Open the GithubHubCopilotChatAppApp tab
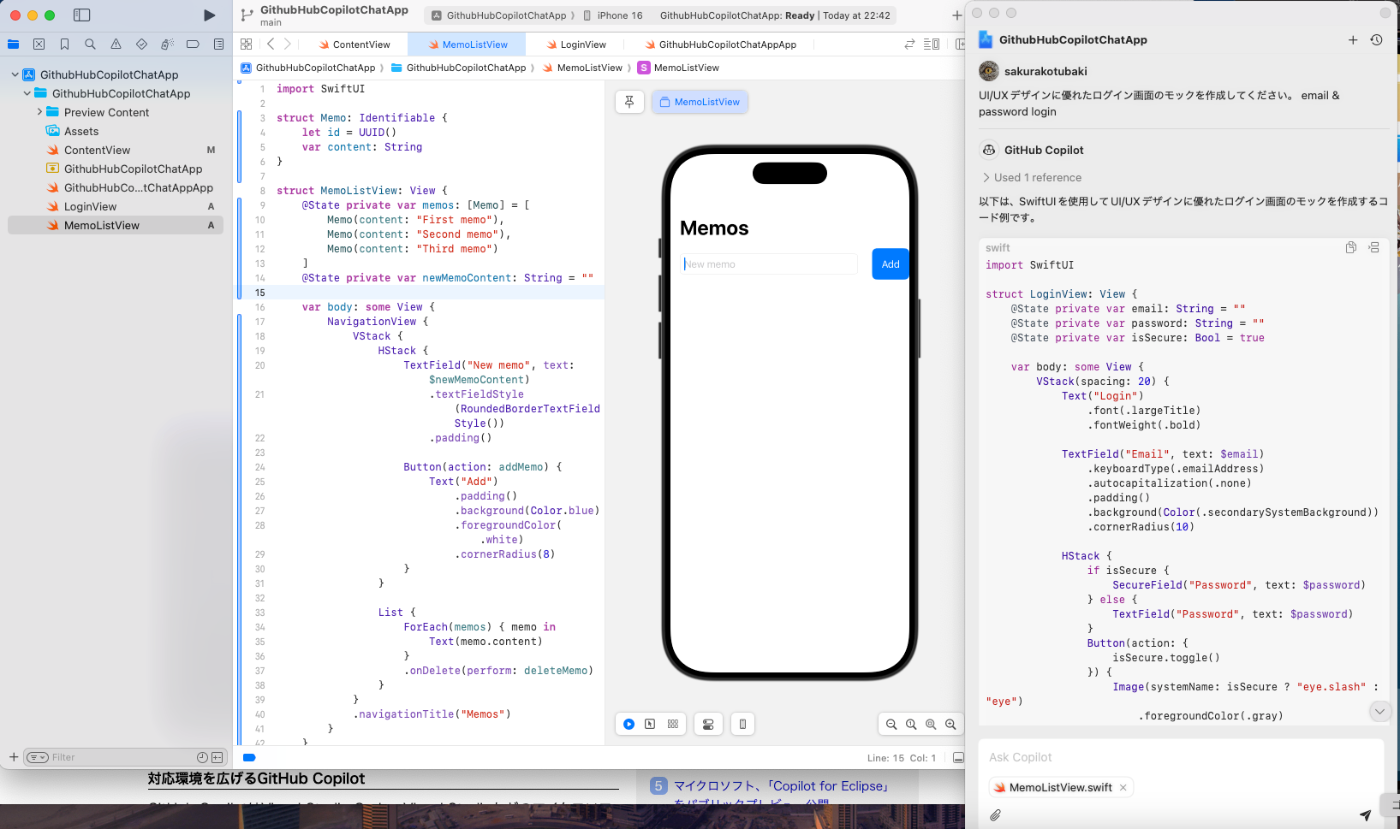The height and width of the screenshot is (829, 1400). [720, 44]
